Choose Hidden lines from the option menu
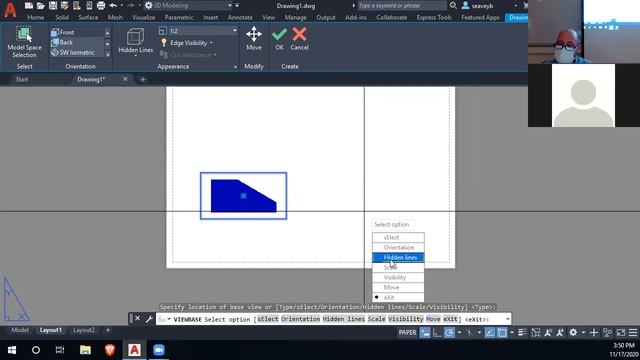Image resolution: width=640 pixels, height=360 pixels. click(x=398, y=258)
